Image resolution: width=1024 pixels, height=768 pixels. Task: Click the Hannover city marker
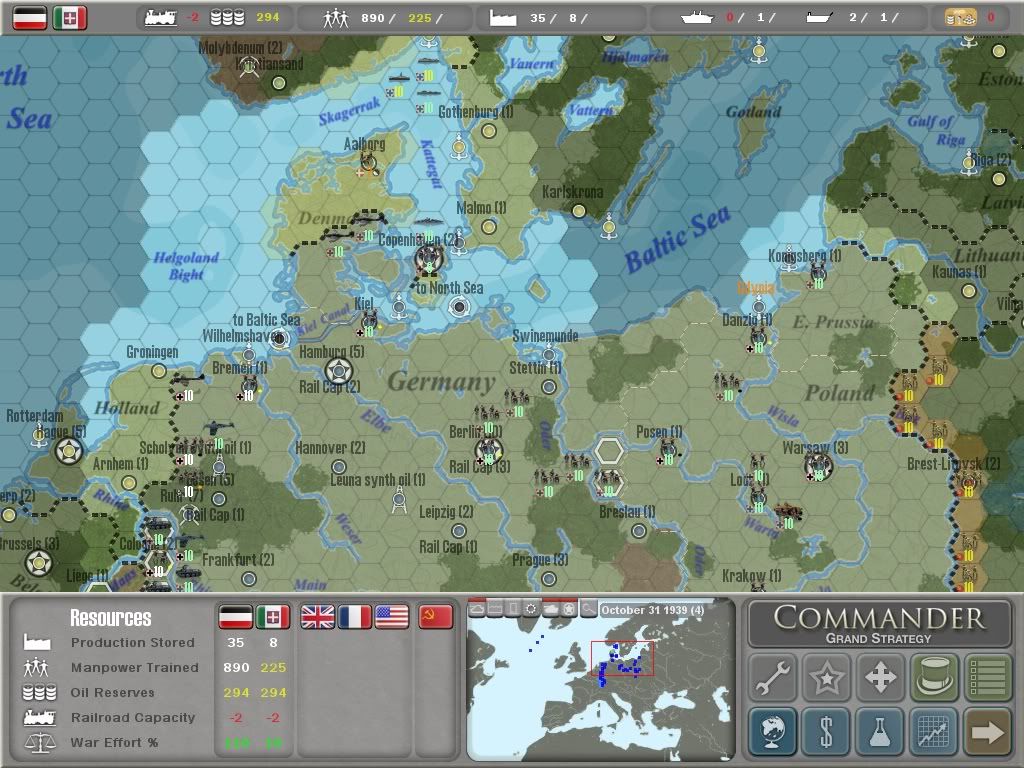click(338, 466)
